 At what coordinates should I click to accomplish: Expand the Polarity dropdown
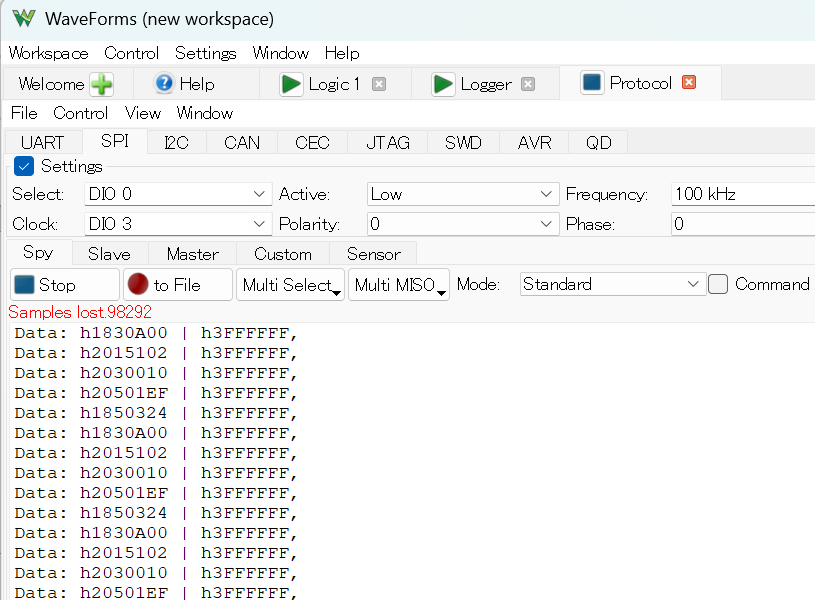(x=463, y=224)
